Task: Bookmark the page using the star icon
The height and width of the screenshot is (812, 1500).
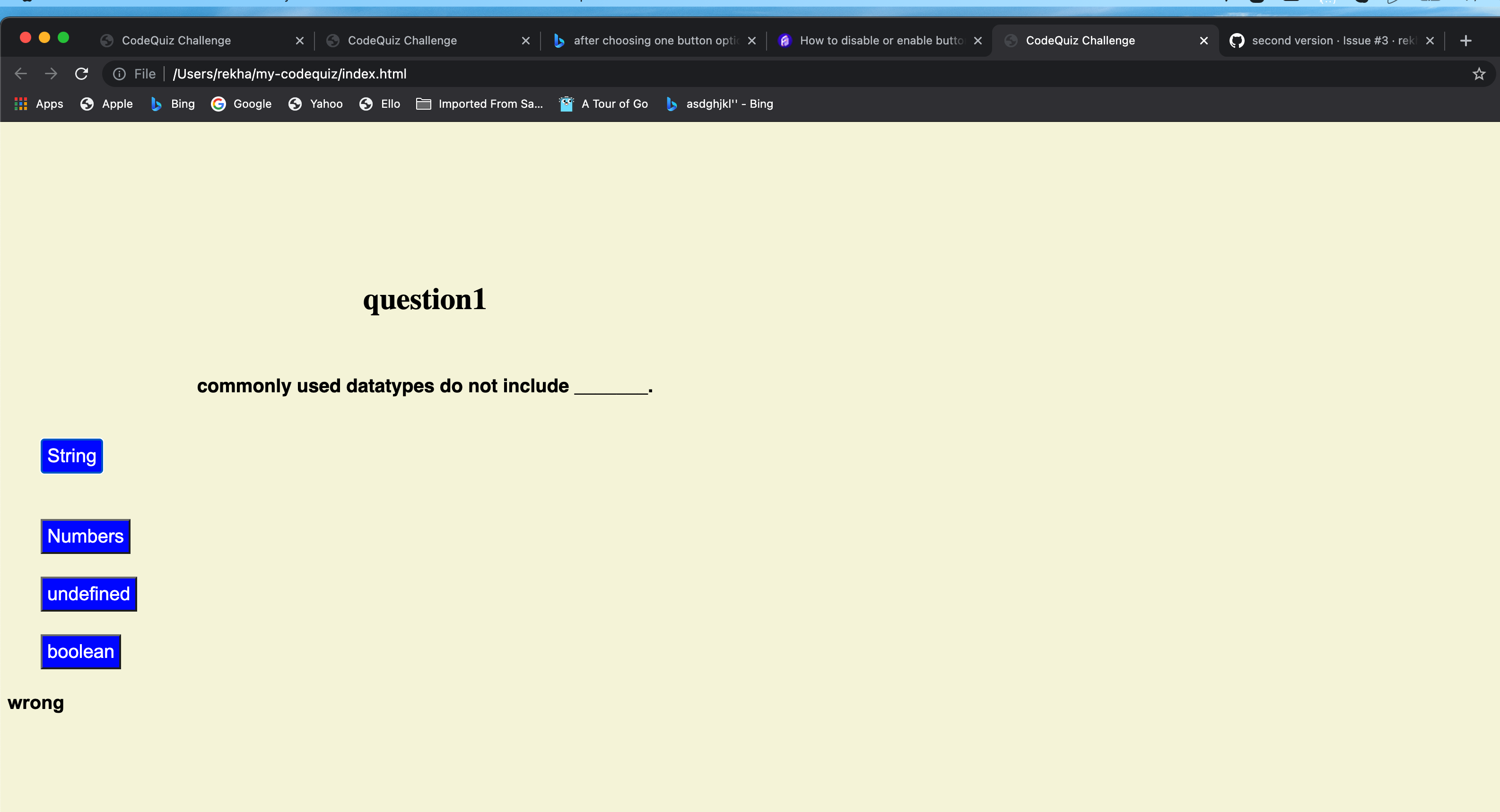Action: click(1478, 73)
